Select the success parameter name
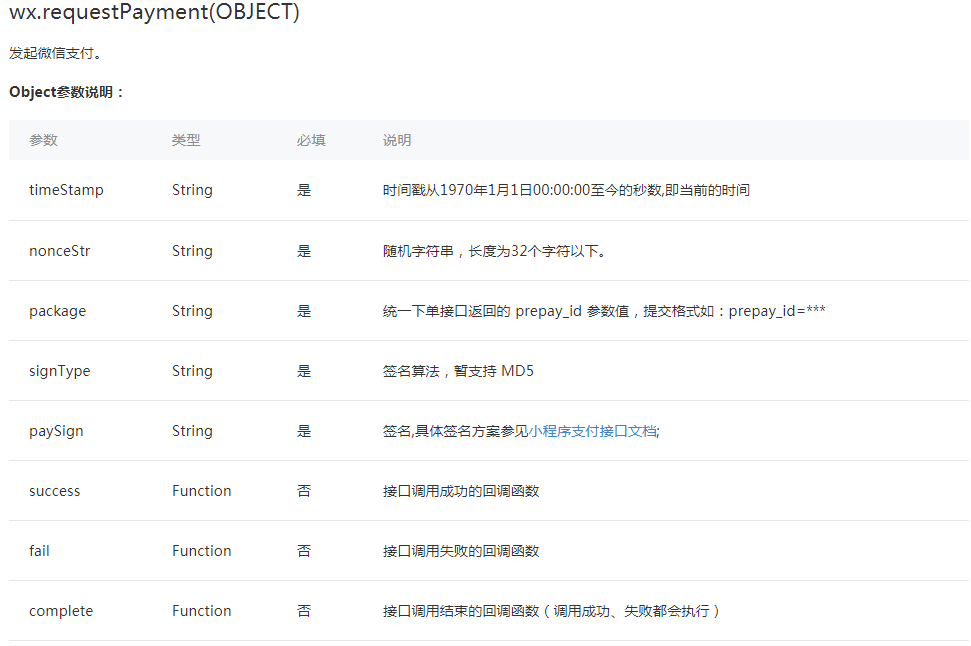The image size is (971, 646). tap(54, 491)
